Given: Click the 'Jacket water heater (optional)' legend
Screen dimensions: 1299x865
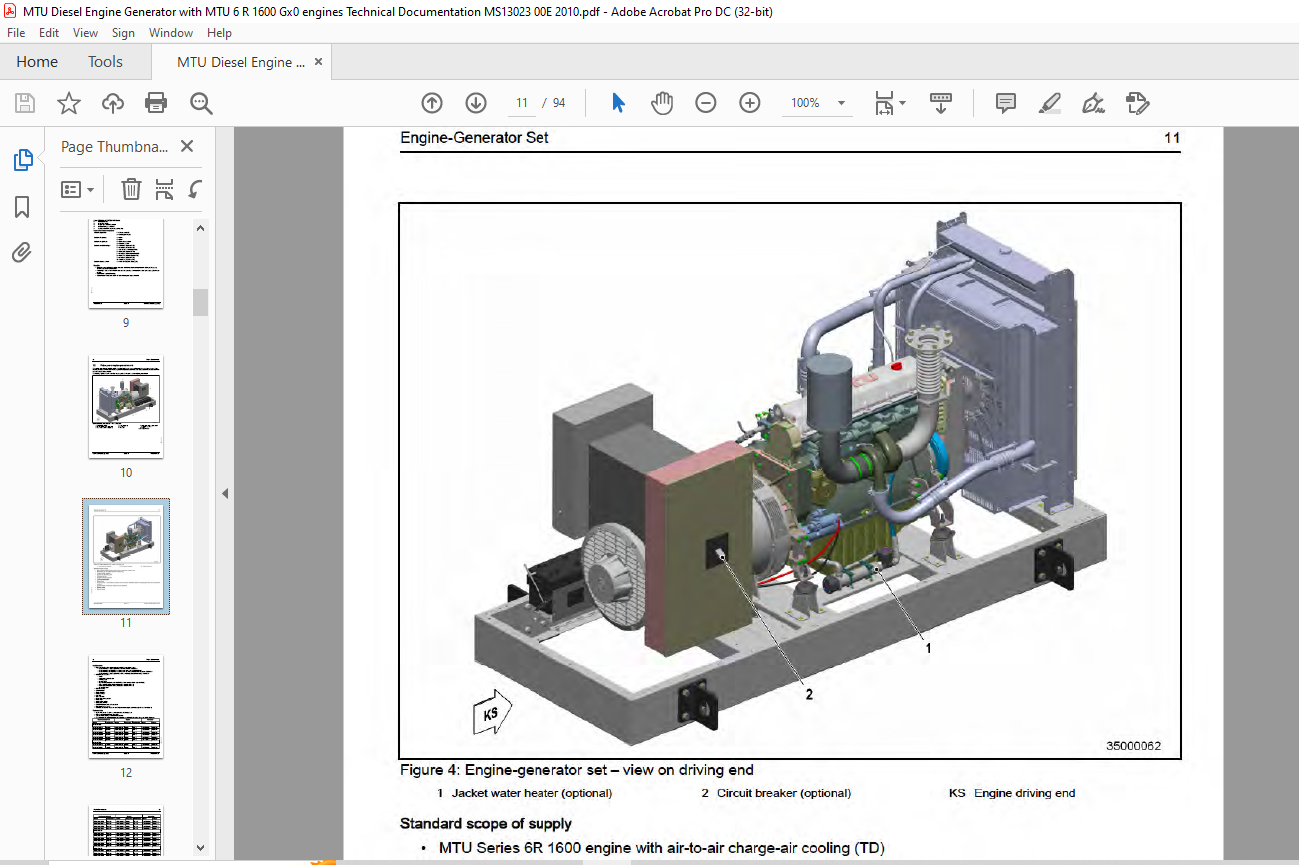Looking at the screenshot, I should 532,793.
